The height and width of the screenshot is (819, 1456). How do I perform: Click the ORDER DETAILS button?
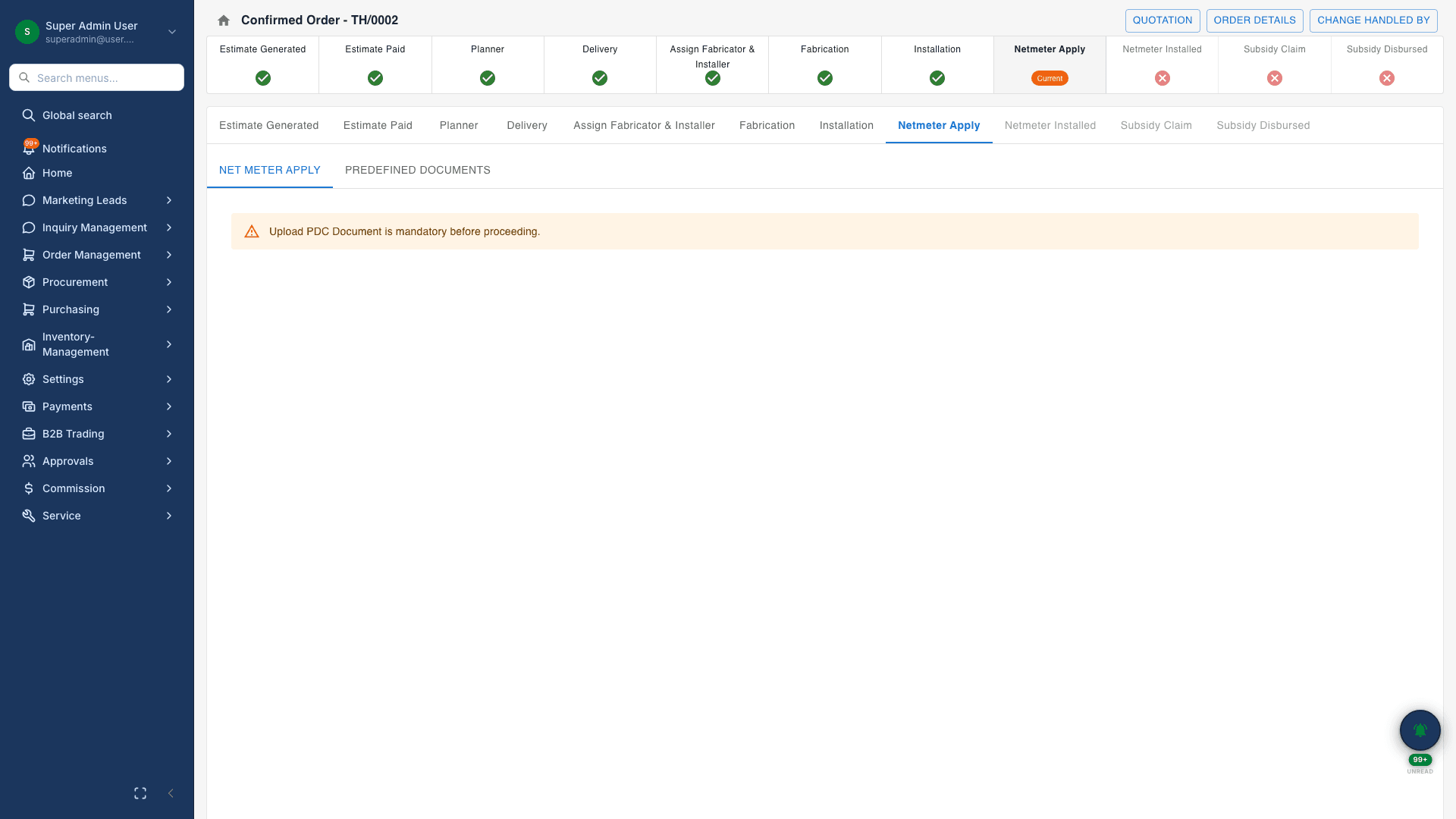coord(1255,20)
